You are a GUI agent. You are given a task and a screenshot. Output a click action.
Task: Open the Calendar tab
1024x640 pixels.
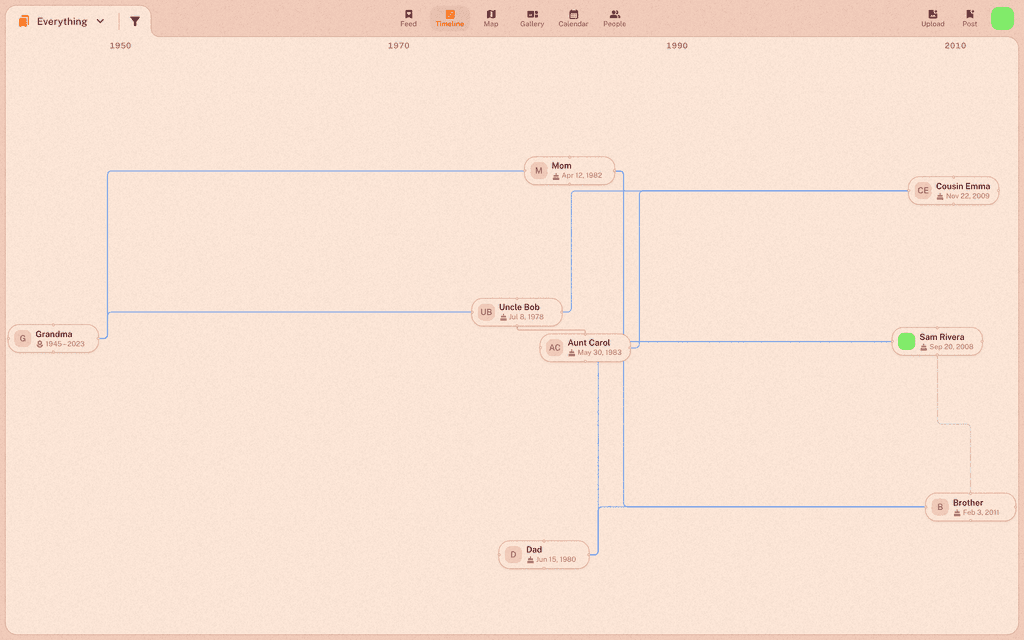click(x=573, y=18)
